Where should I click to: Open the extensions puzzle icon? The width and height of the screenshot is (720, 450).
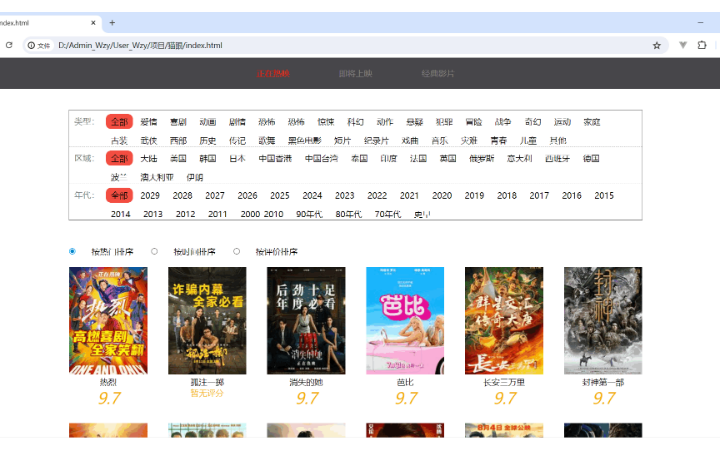pos(702,45)
